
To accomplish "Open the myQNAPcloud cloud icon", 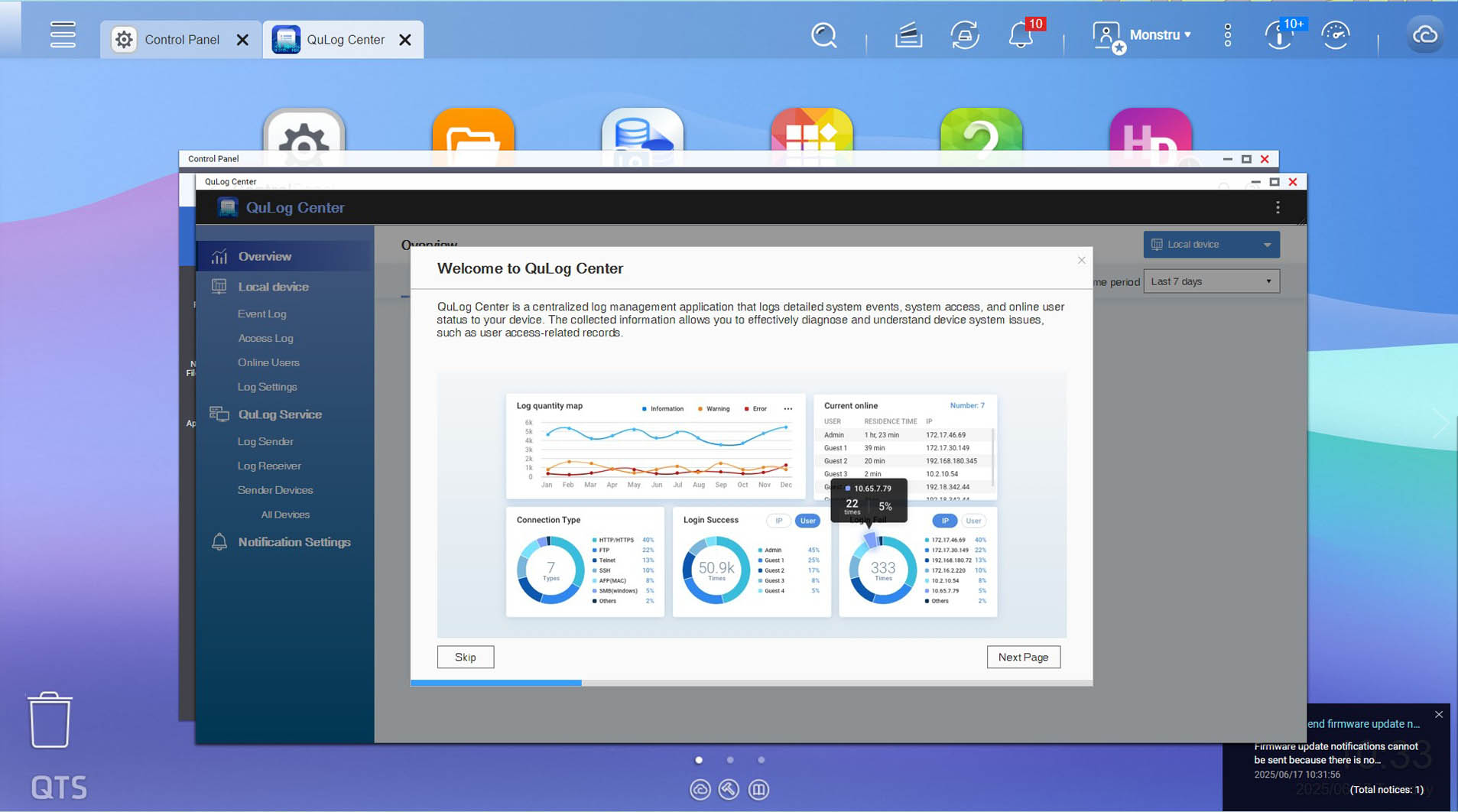I will 1424,35.
